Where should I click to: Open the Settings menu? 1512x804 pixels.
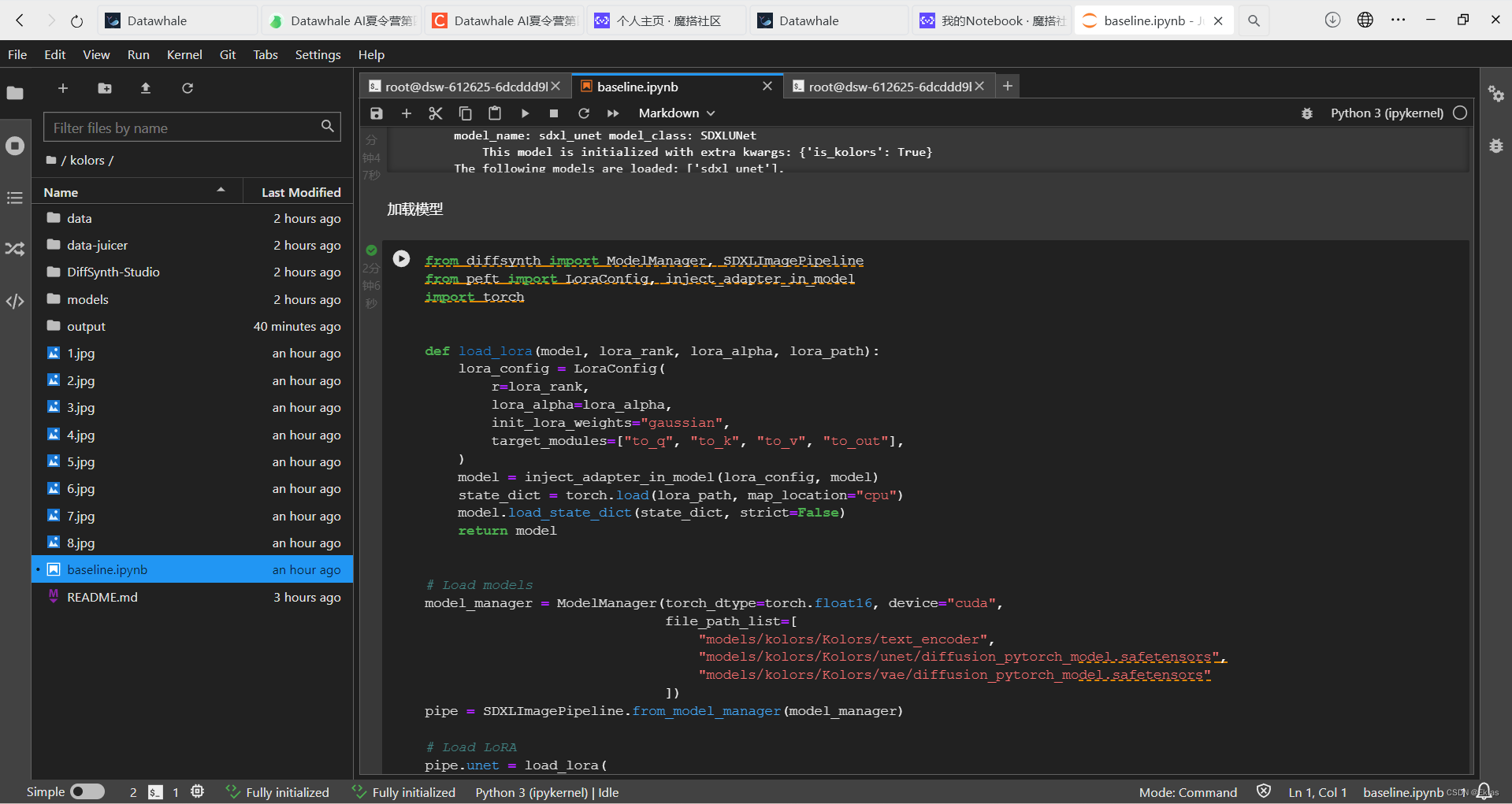tap(318, 54)
